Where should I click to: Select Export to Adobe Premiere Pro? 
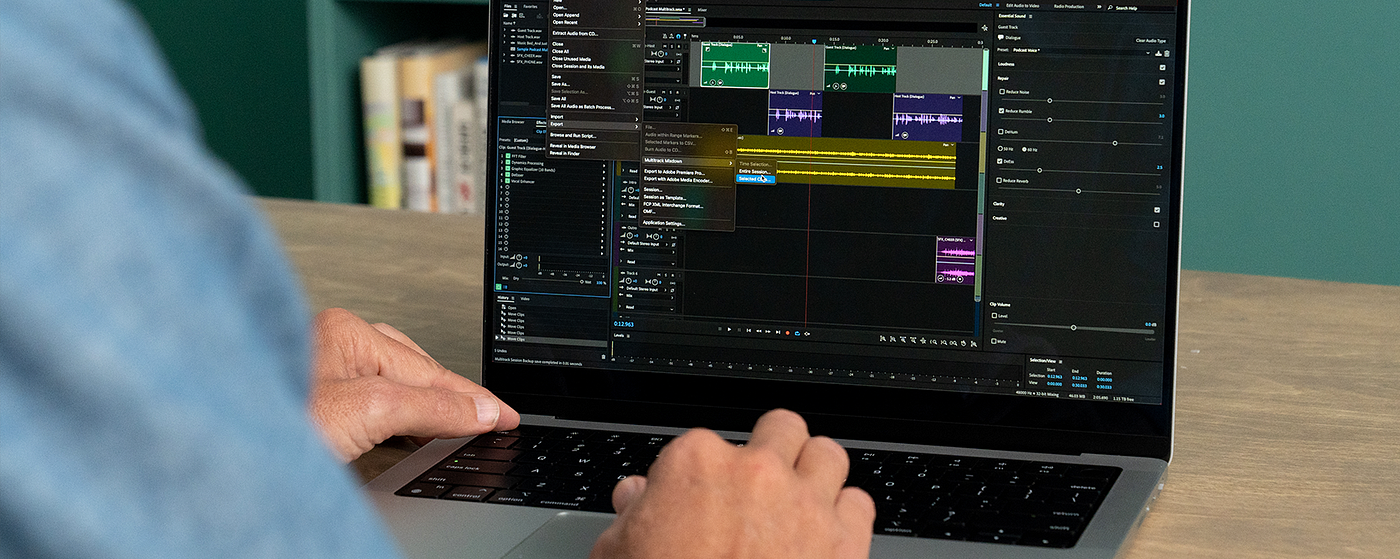pos(674,172)
